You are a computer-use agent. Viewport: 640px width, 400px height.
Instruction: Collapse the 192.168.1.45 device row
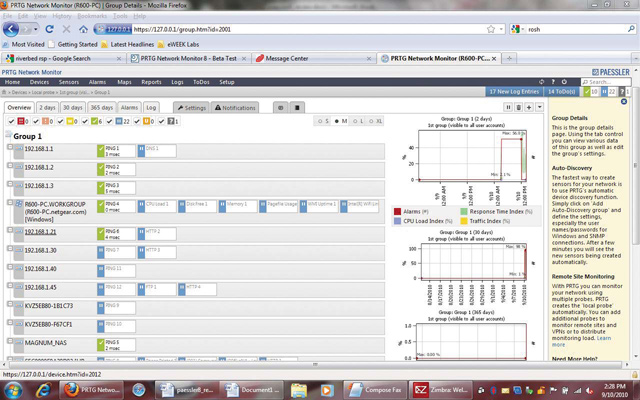[x=10, y=285]
